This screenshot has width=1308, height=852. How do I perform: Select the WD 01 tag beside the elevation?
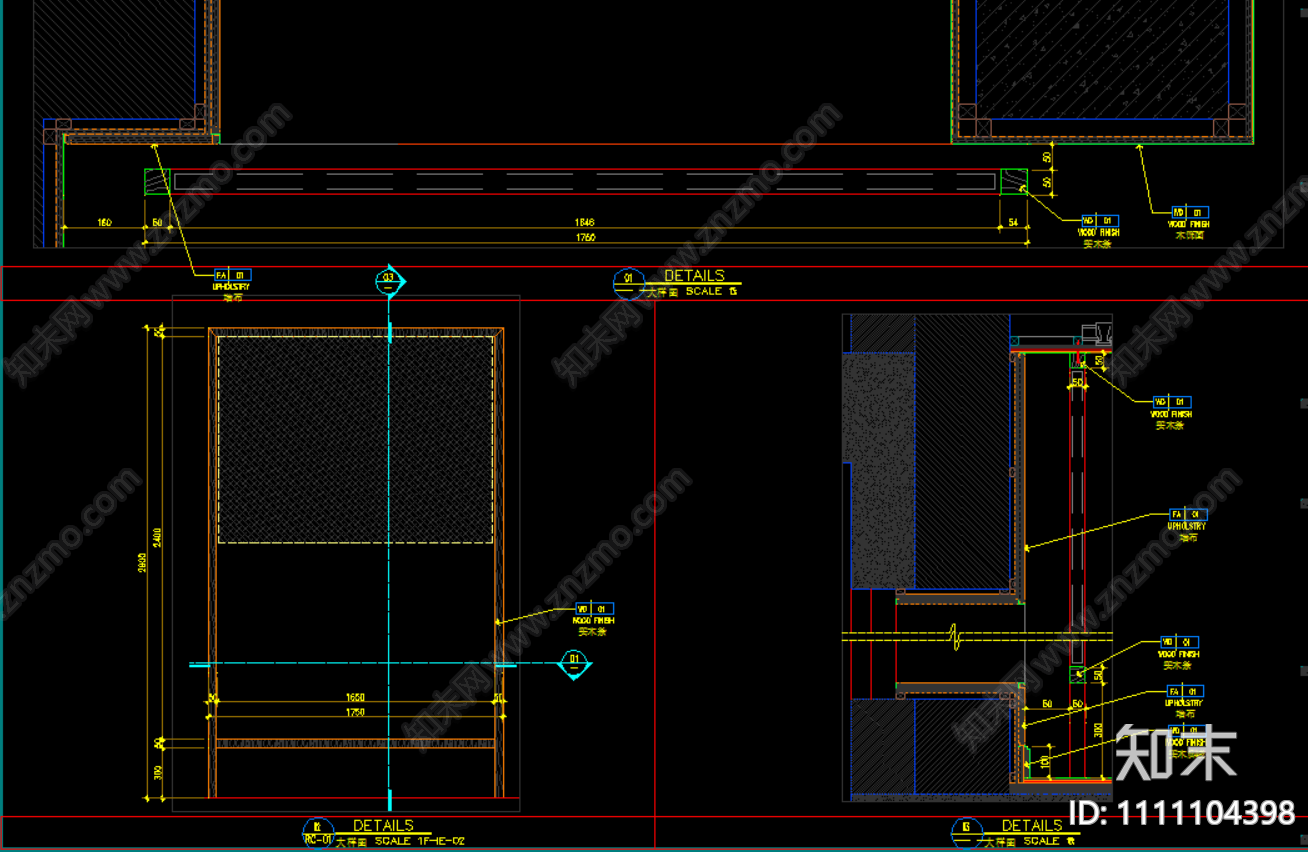pos(595,608)
